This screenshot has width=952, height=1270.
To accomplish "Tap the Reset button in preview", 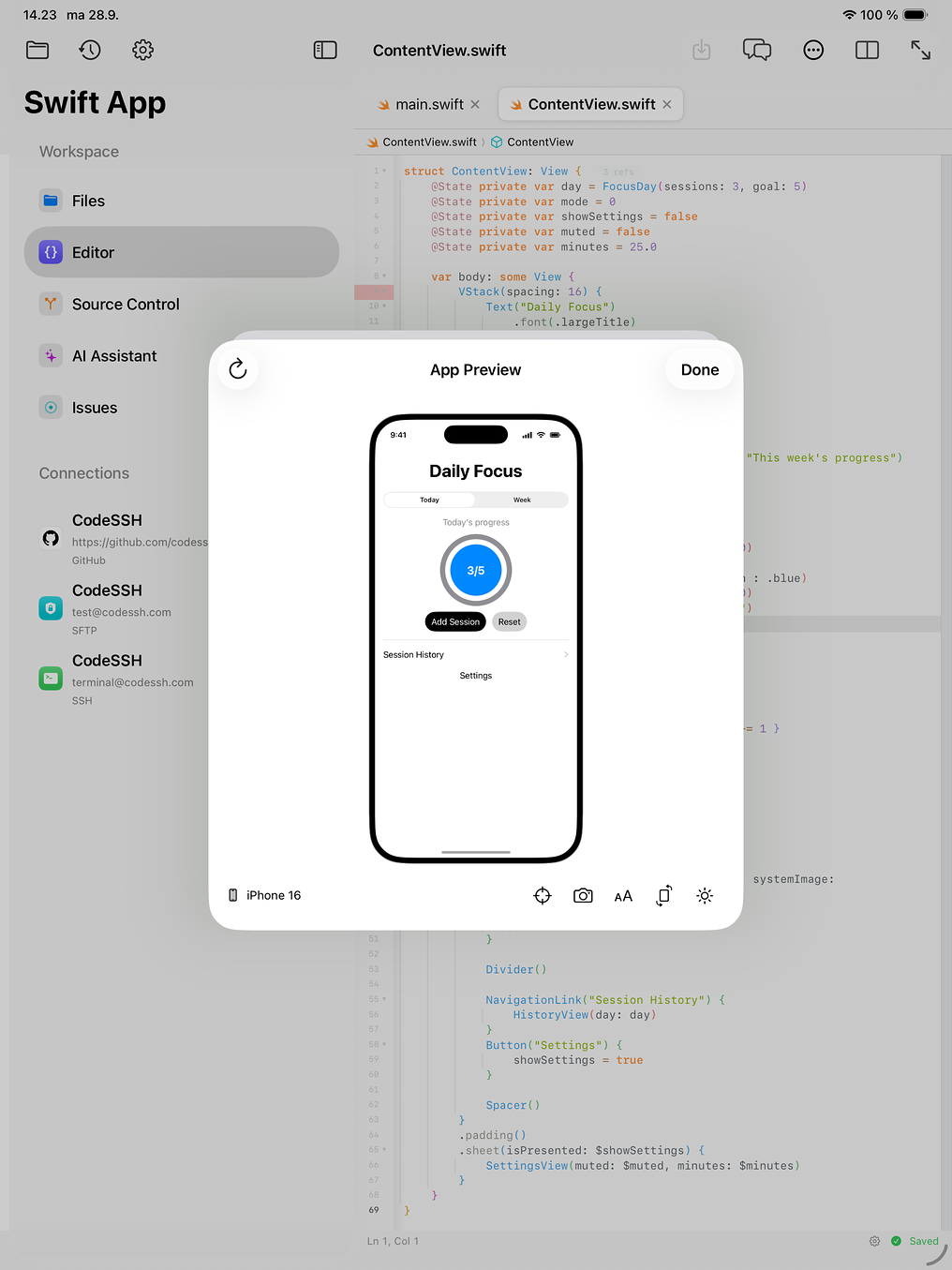I will point(510,621).
